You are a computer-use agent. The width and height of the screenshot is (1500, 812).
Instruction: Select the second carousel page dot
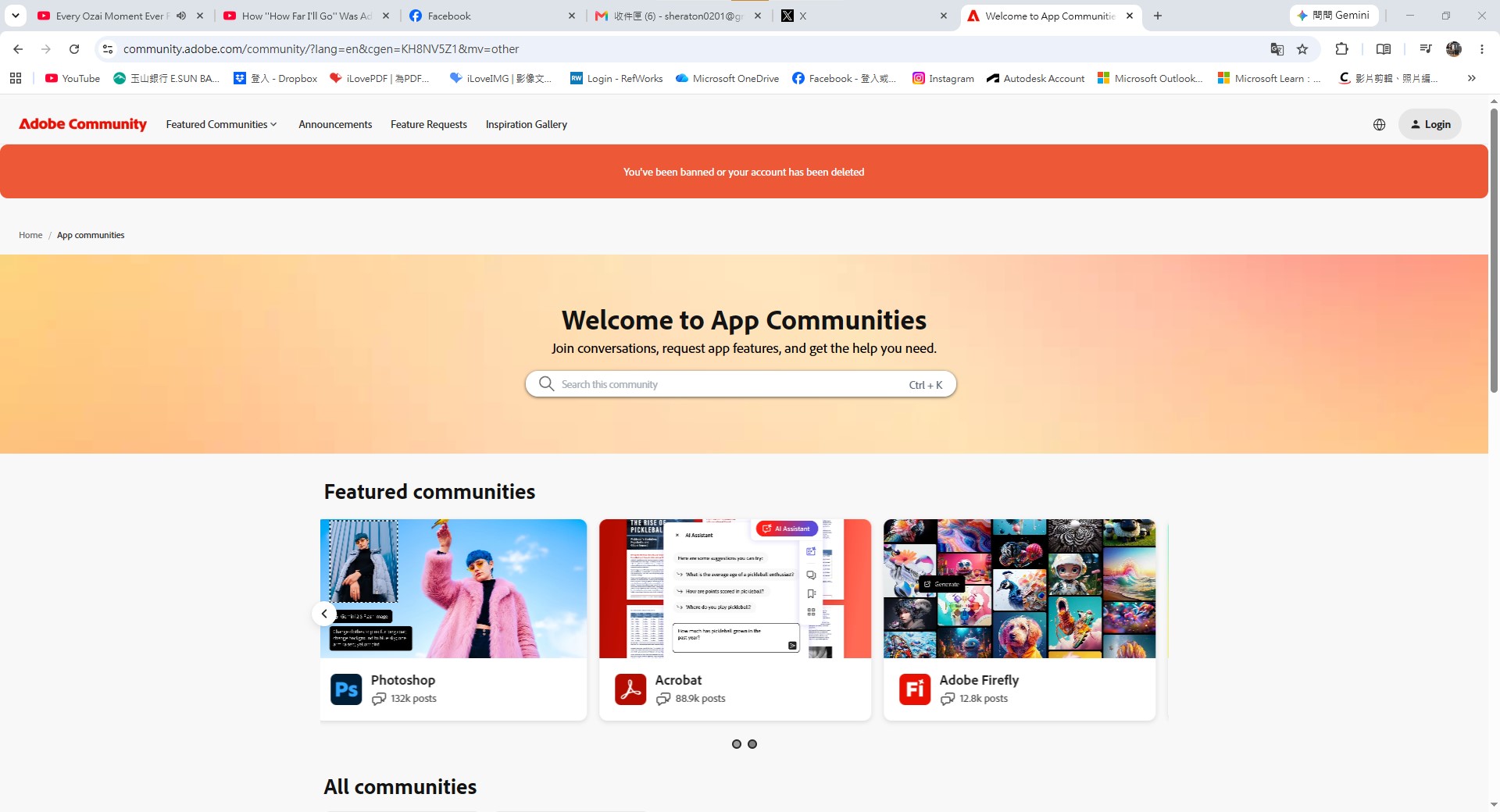pyautogui.click(x=752, y=744)
